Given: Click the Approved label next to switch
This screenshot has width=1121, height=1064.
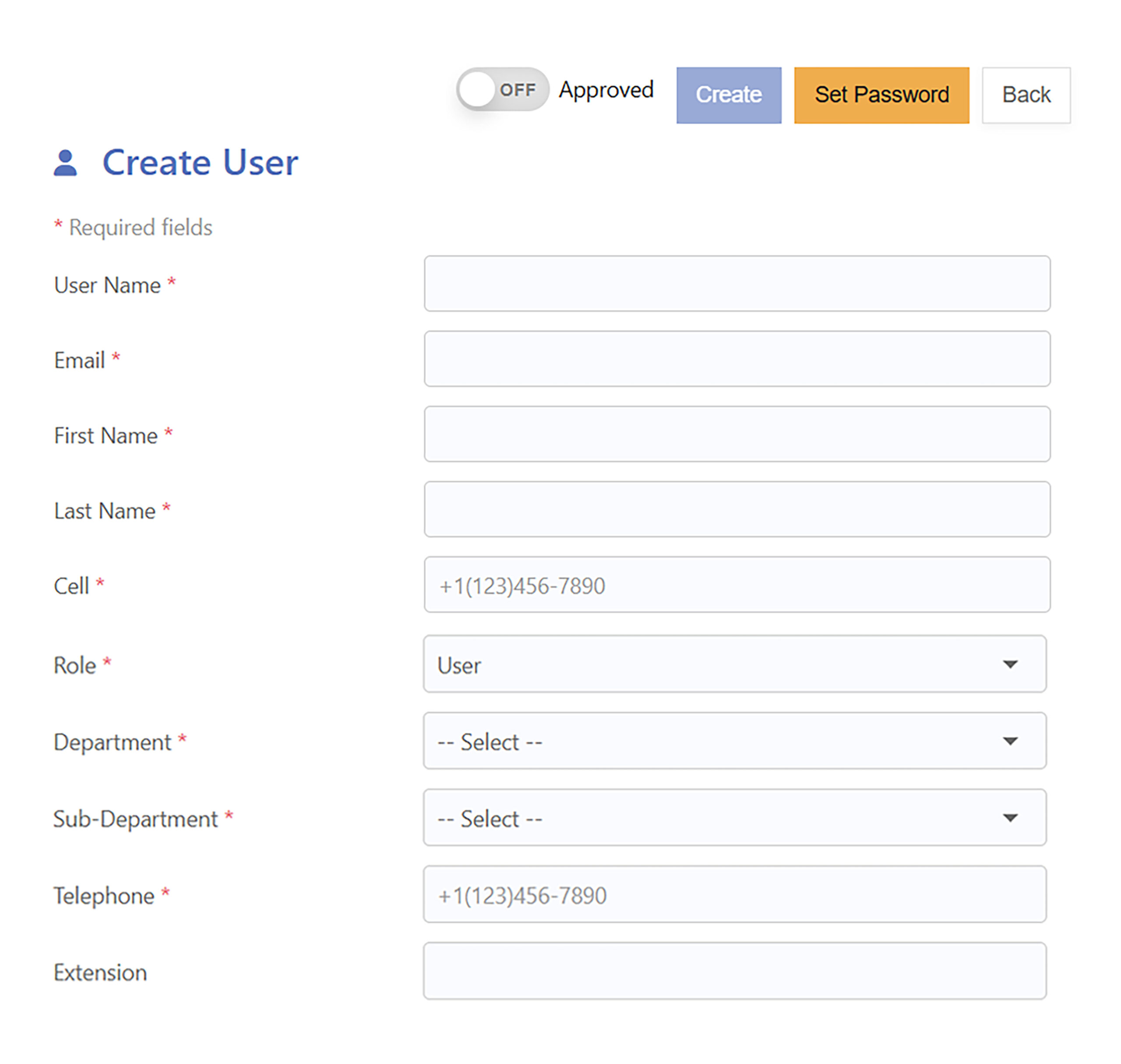Looking at the screenshot, I should point(606,90).
